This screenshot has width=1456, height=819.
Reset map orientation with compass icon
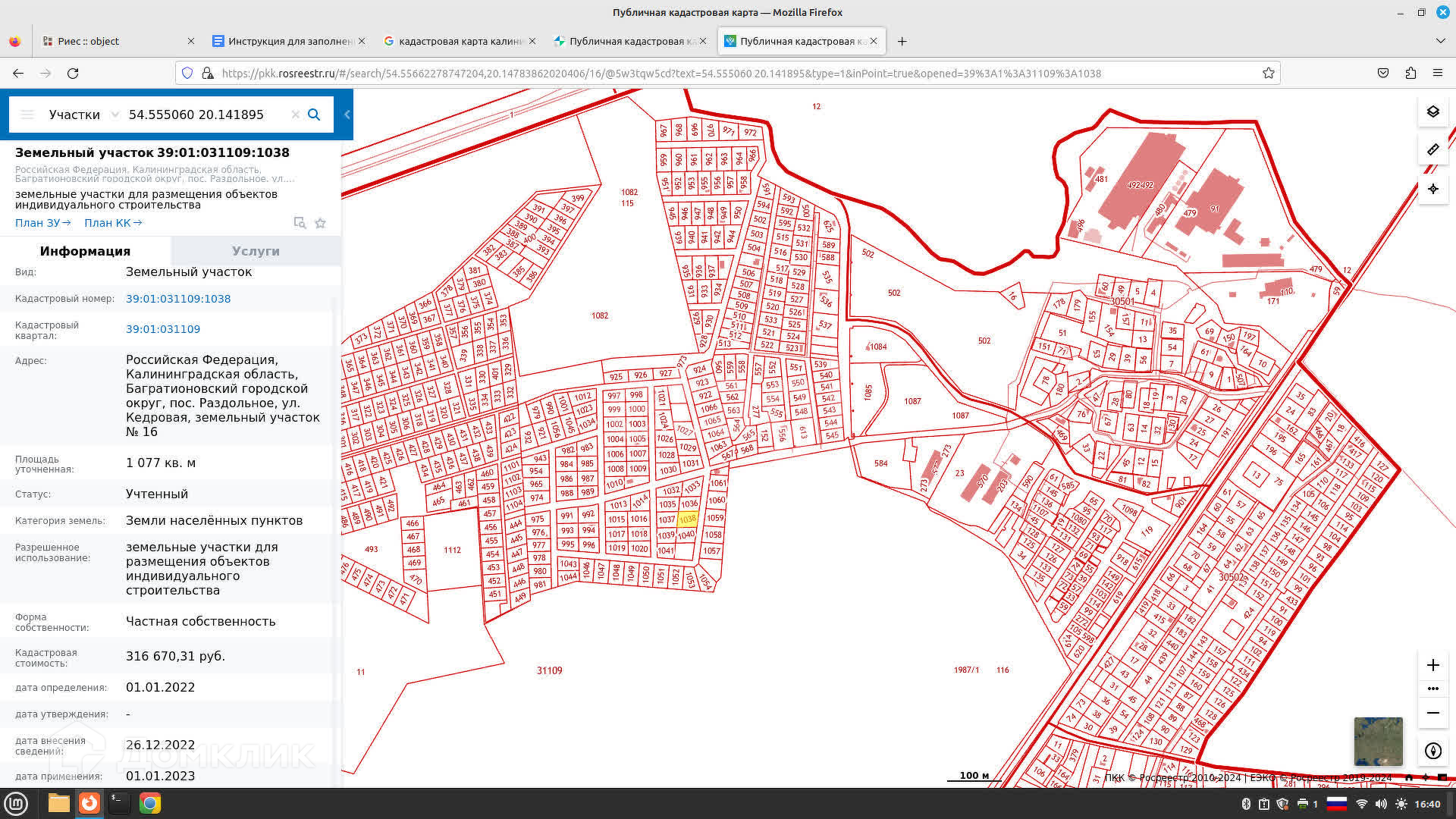[x=1432, y=751]
